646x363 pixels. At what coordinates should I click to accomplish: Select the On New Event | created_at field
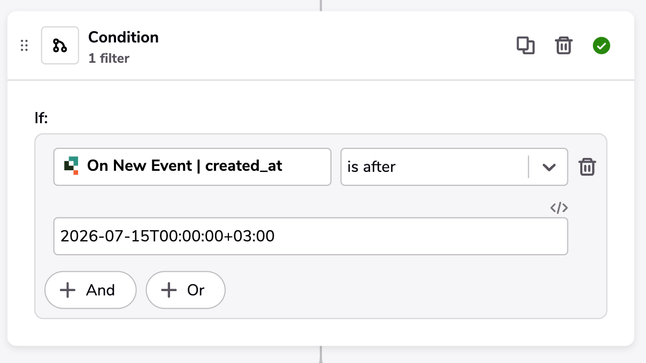pos(192,167)
